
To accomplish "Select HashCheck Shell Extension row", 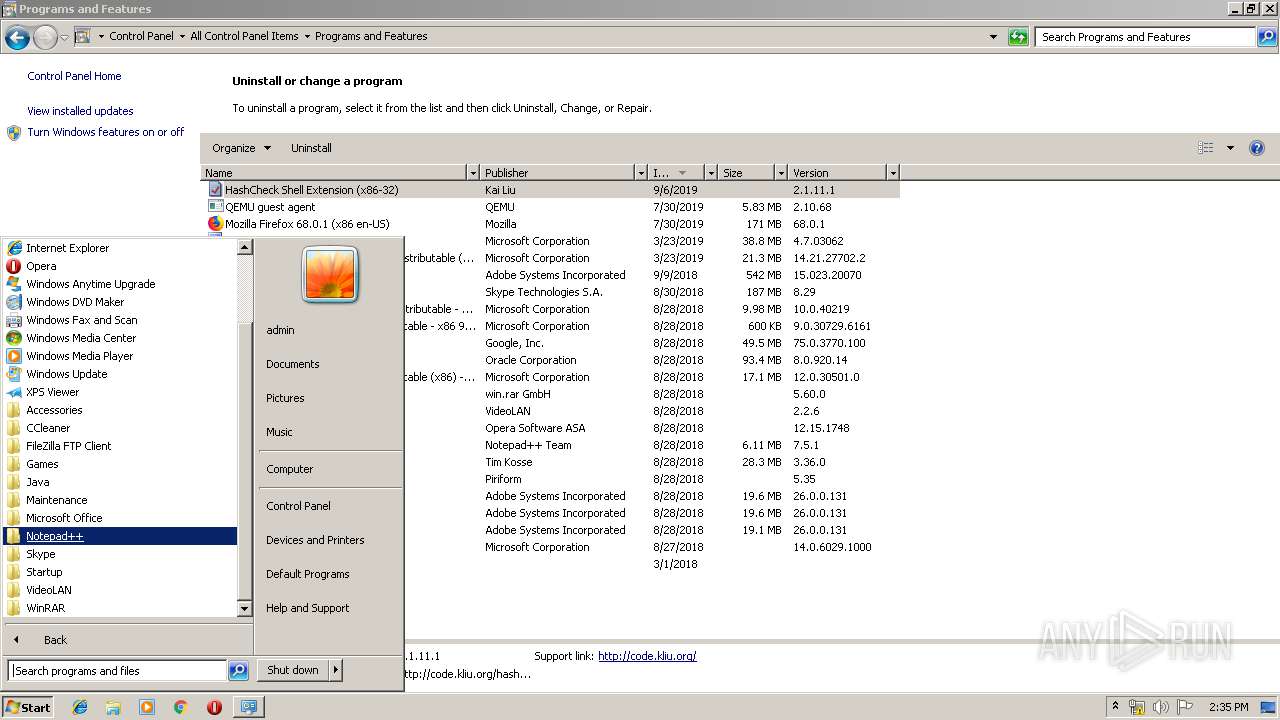I will point(550,190).
